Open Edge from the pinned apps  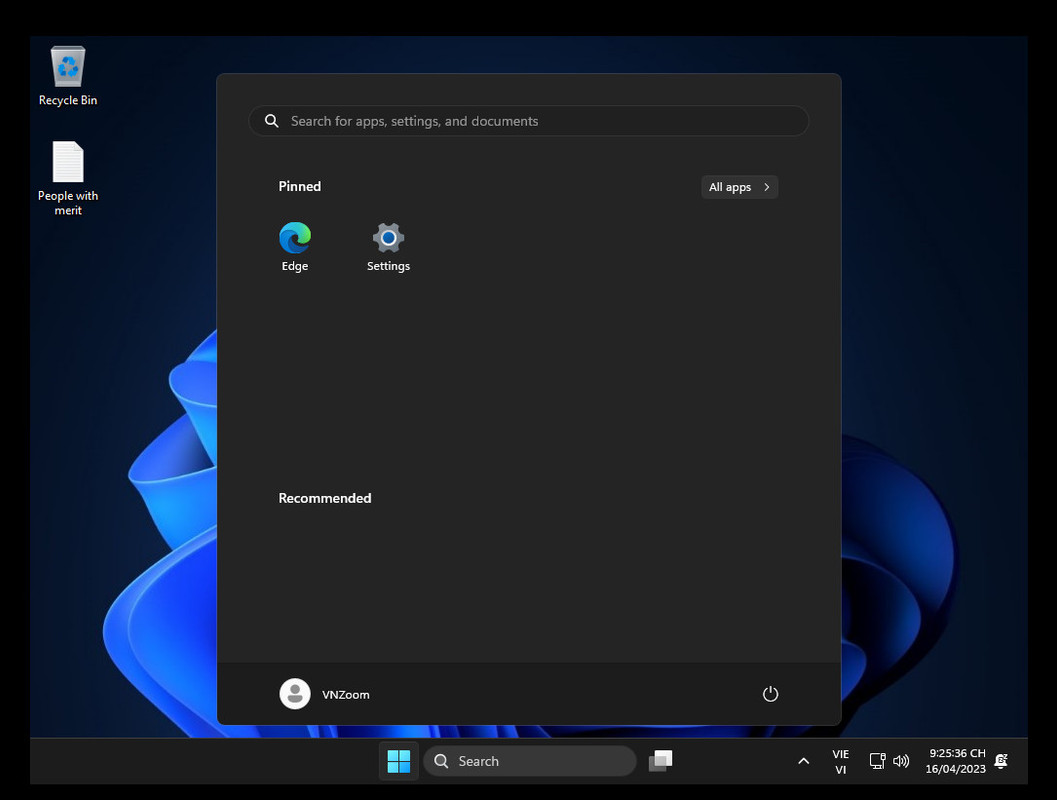point(295,247)
